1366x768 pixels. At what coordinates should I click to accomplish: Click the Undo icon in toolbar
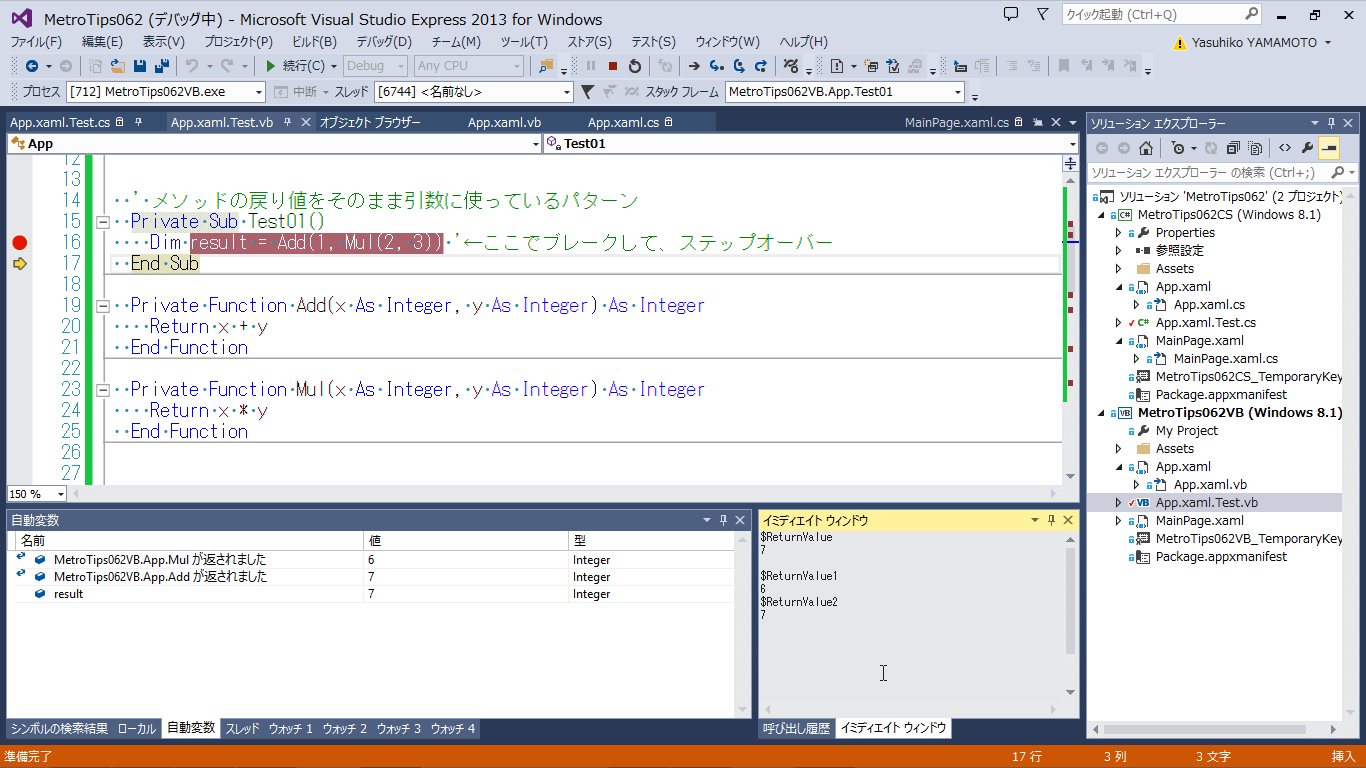pyautogui.click(x=192, y=66)
